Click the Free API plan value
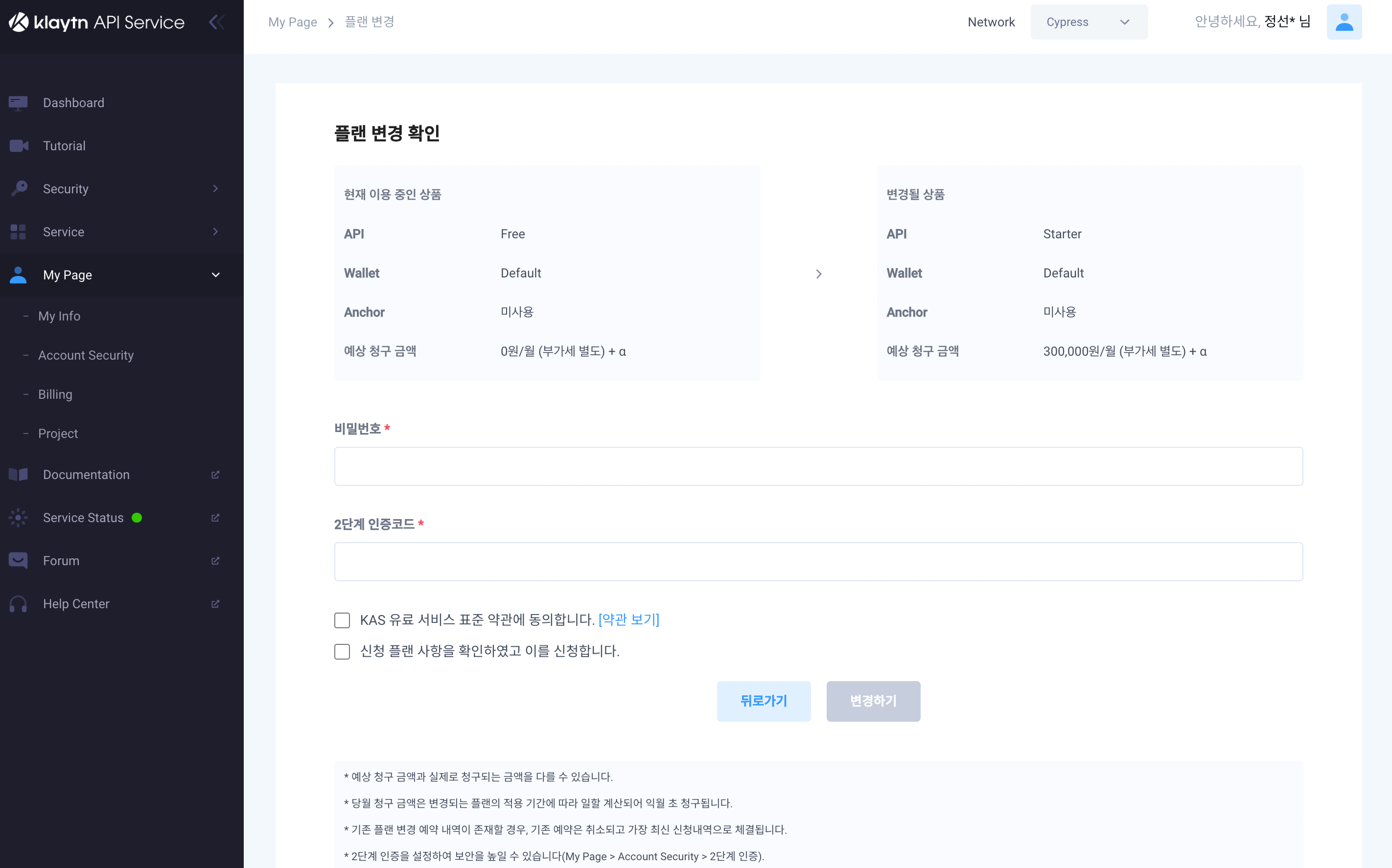The image size is (1392, 868). tap(513, 234)
